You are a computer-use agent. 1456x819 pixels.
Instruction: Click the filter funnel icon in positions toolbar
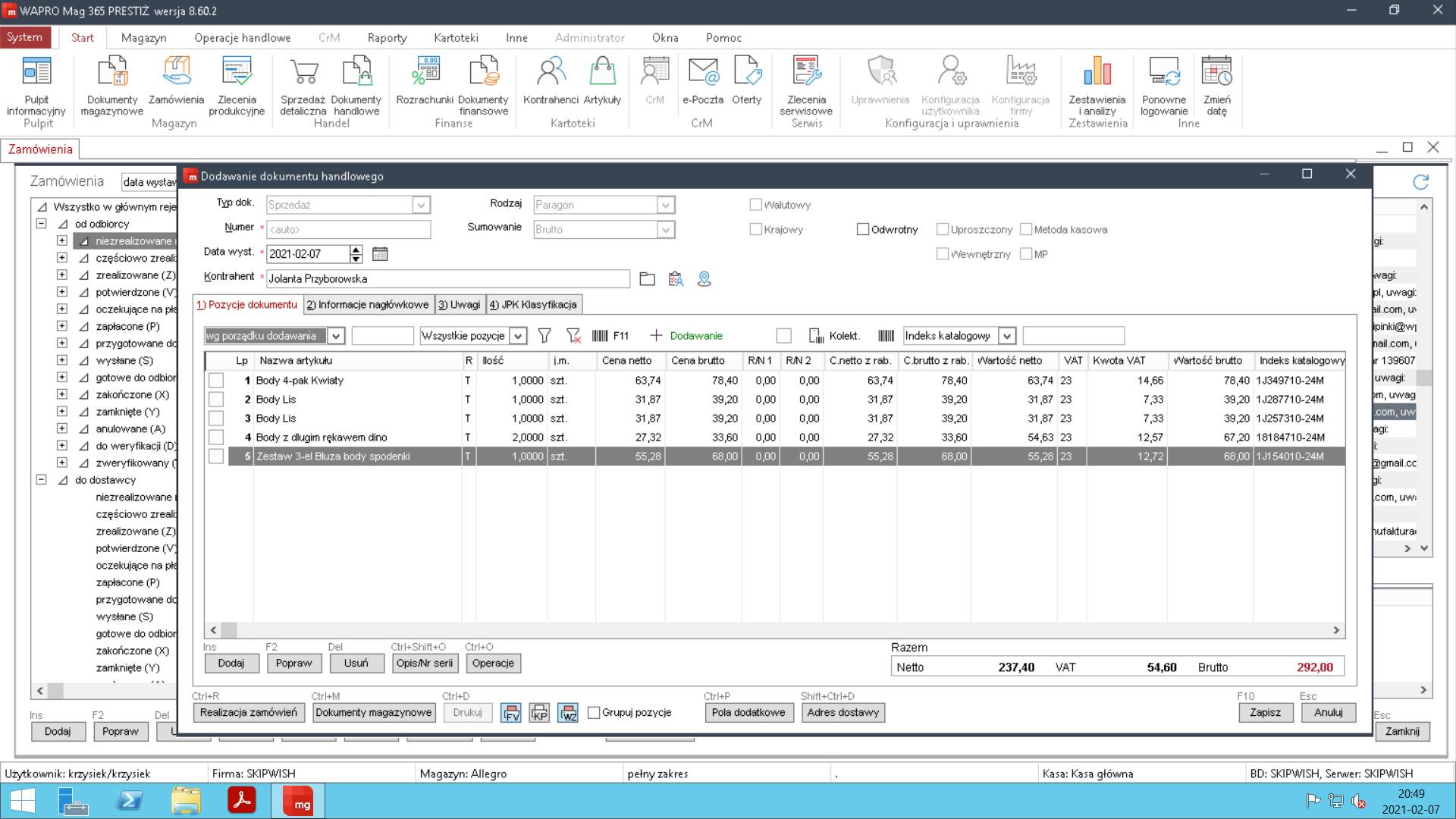[x=544, y=336]
